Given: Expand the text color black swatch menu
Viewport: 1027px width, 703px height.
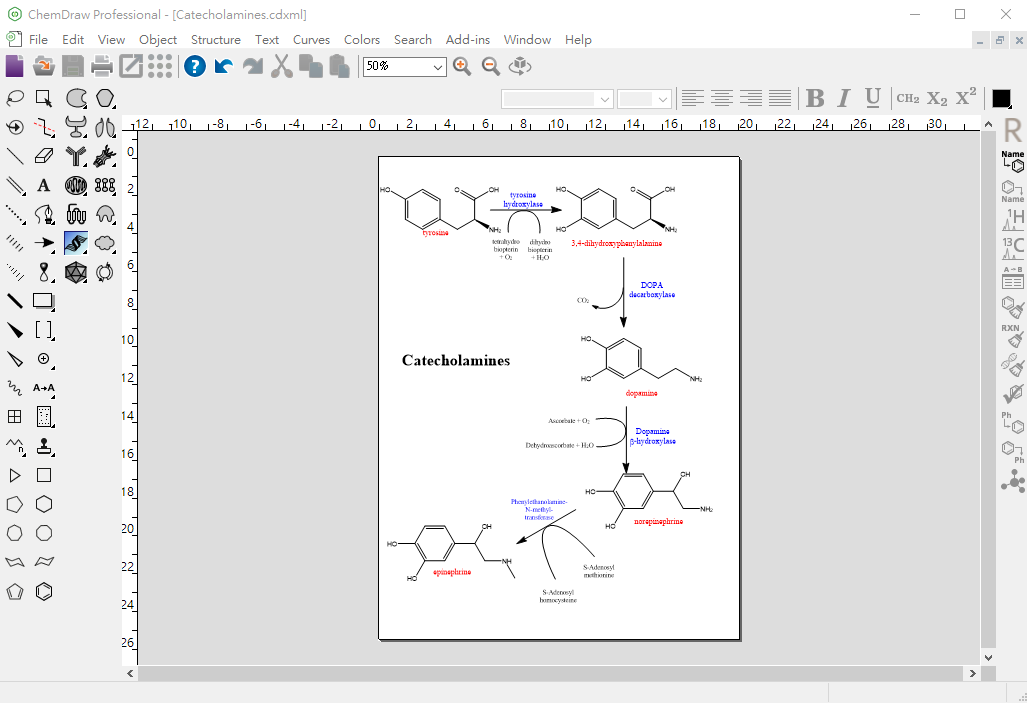Looking at the screenshot, I should click(1002, 98).
